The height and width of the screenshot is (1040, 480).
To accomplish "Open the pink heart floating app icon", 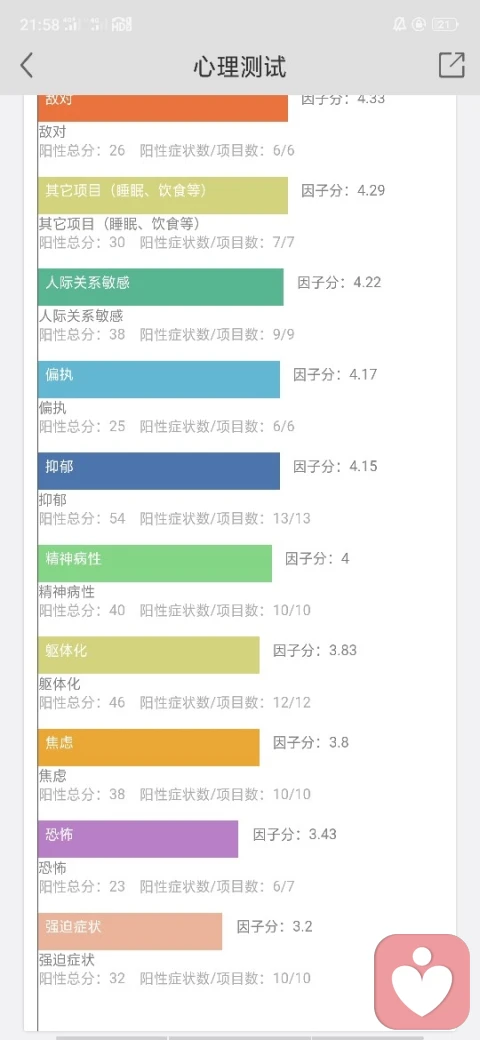I will click(422, 980).
